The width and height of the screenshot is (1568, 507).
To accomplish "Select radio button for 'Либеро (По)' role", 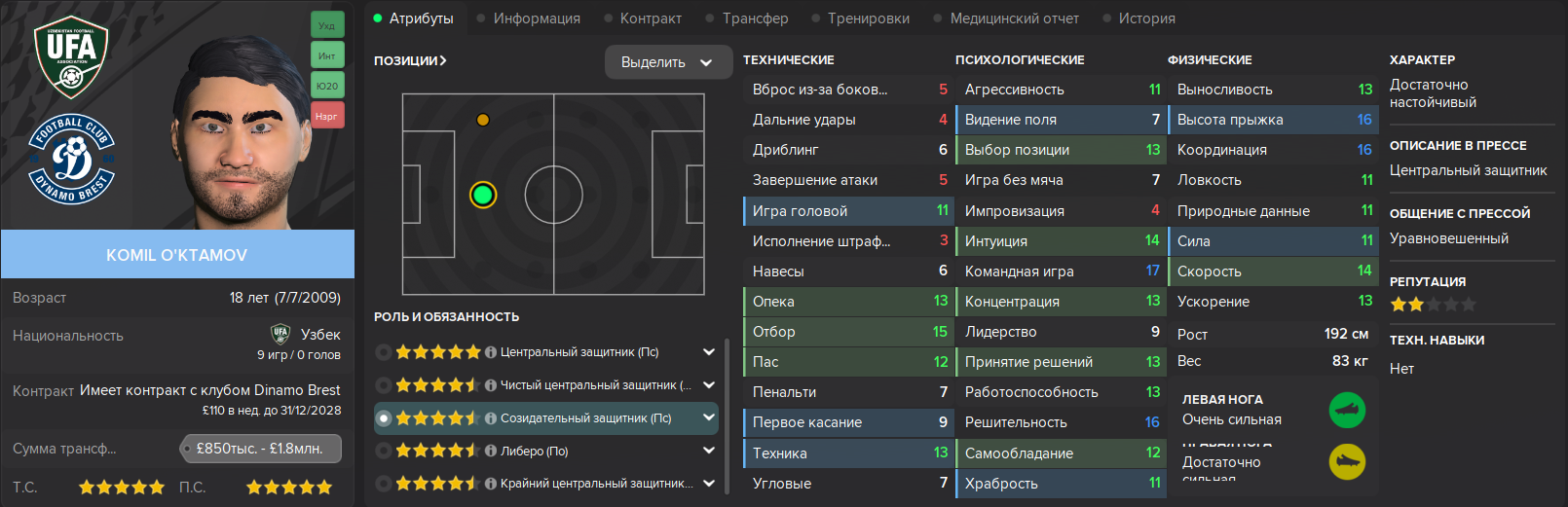I will pos(384,451).
